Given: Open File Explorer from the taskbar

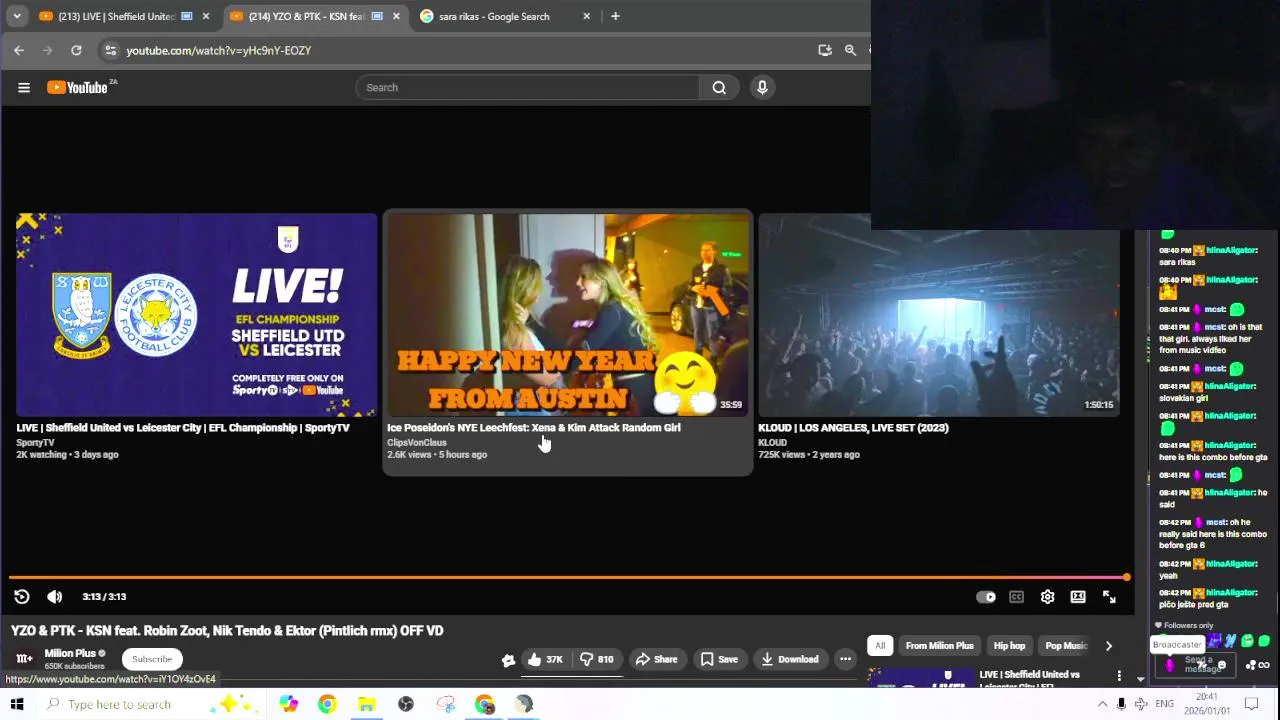Looking at the screenshot, I should tap(366, 704).
